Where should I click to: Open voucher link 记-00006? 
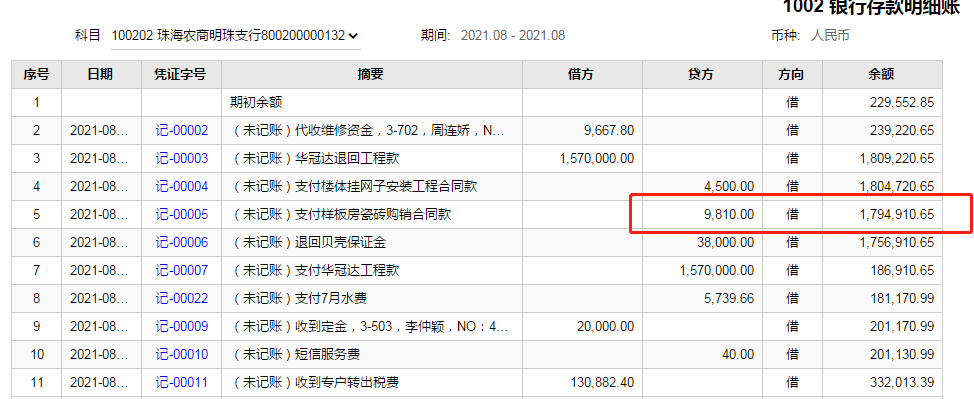pos(181,242)
